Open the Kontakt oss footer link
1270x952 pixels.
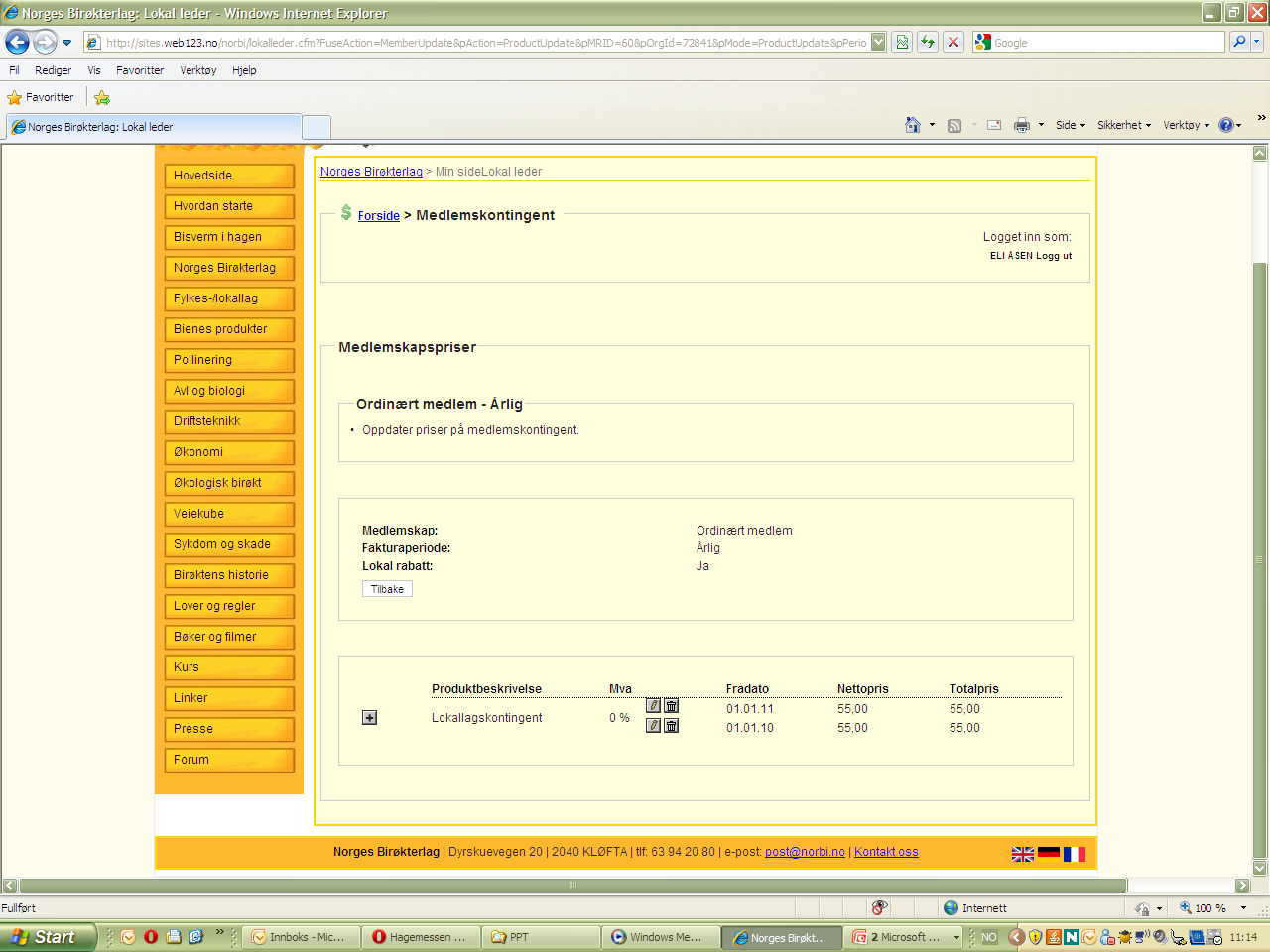(886, 852)
